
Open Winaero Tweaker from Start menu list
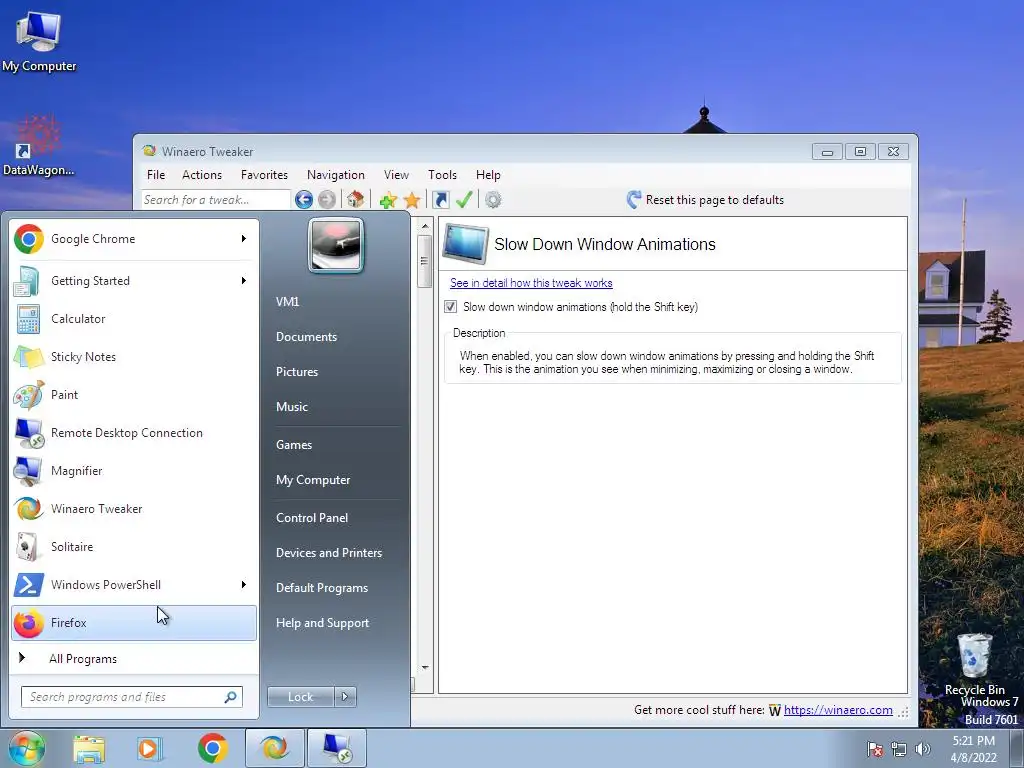pos(134,509)
